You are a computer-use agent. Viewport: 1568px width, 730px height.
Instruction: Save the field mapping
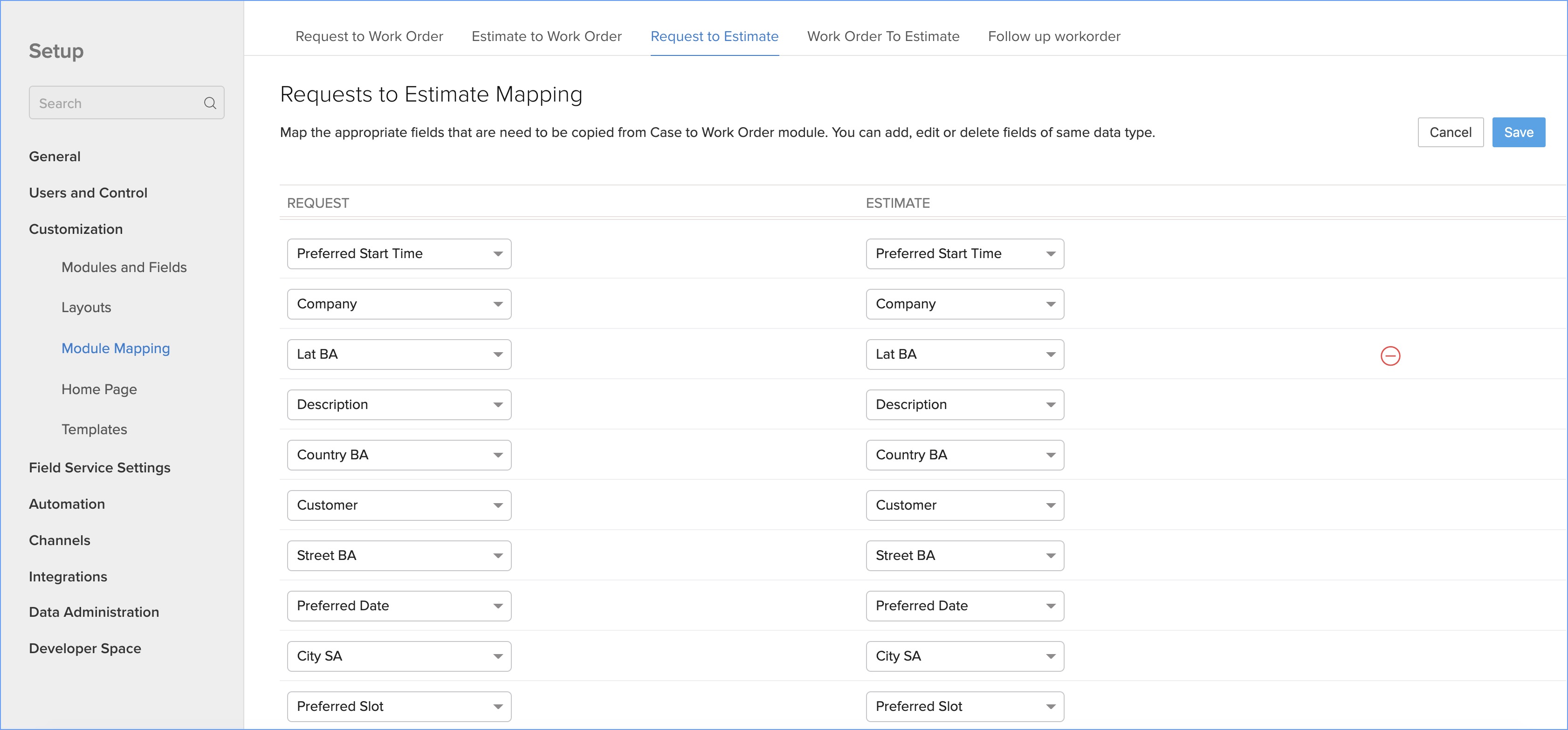(1518, 133)
